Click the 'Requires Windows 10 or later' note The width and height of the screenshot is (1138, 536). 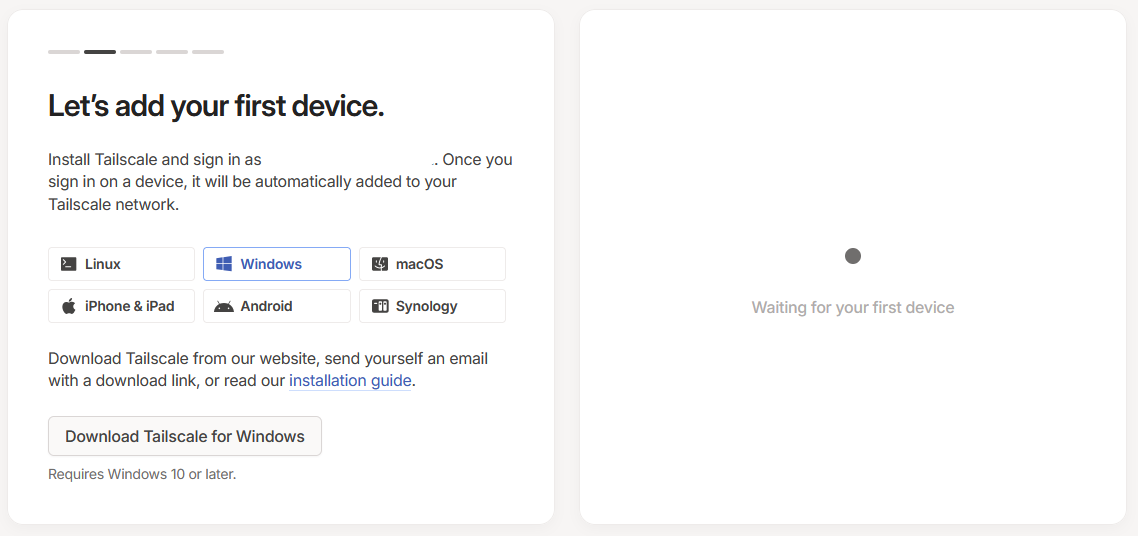click(142, 474)
